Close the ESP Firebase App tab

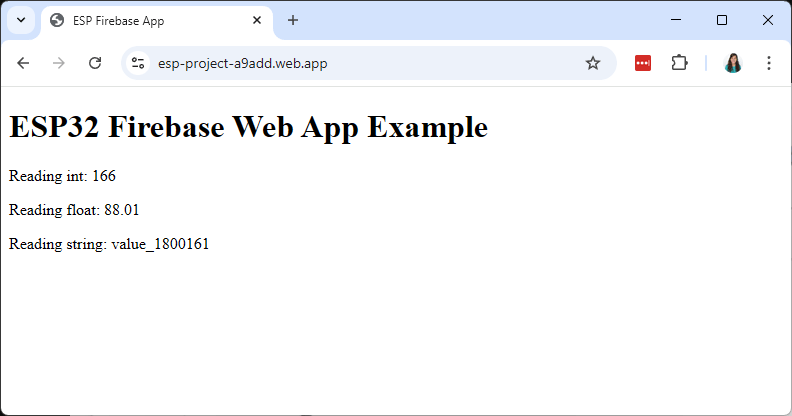pos(258,20)
